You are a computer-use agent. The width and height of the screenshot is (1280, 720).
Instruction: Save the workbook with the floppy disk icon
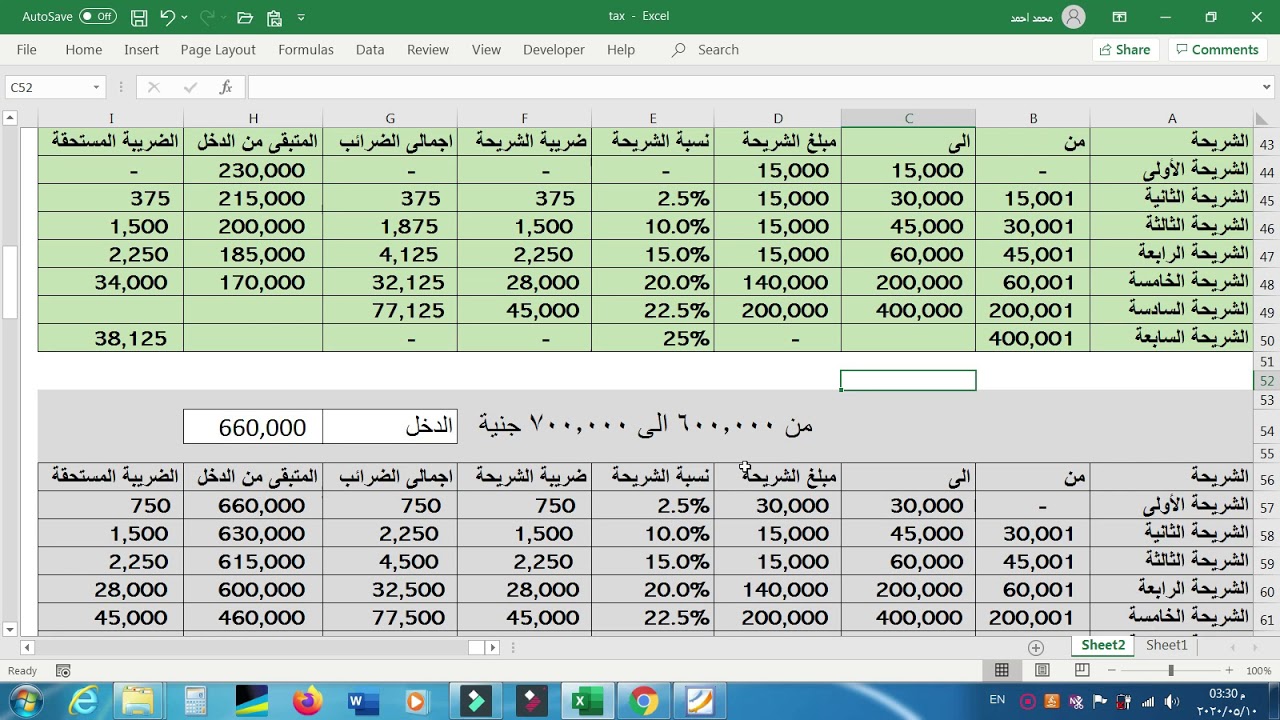click(x=139, y=17)
